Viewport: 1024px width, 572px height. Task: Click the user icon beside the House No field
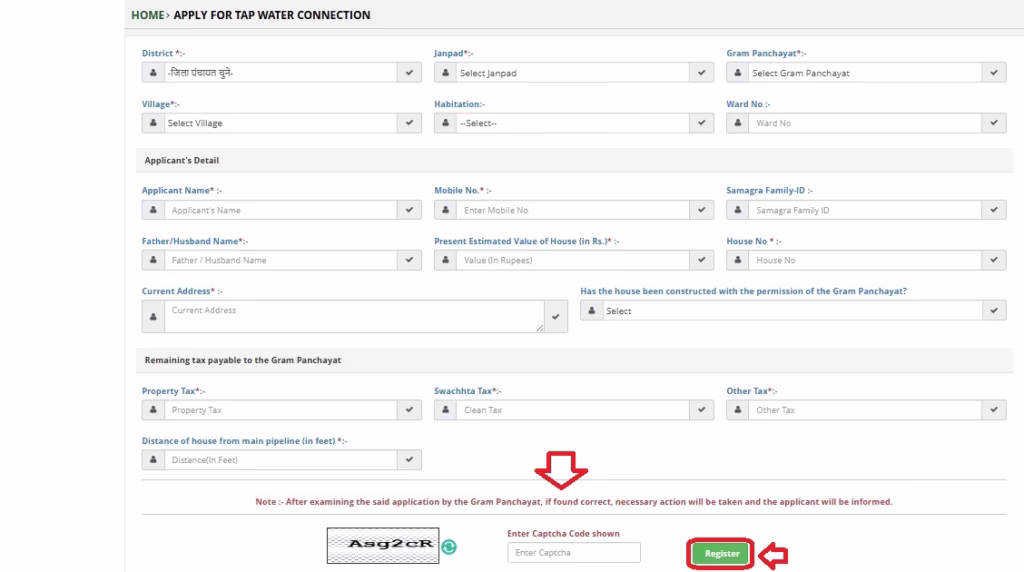pyautogui.click(x=738, y=260)
